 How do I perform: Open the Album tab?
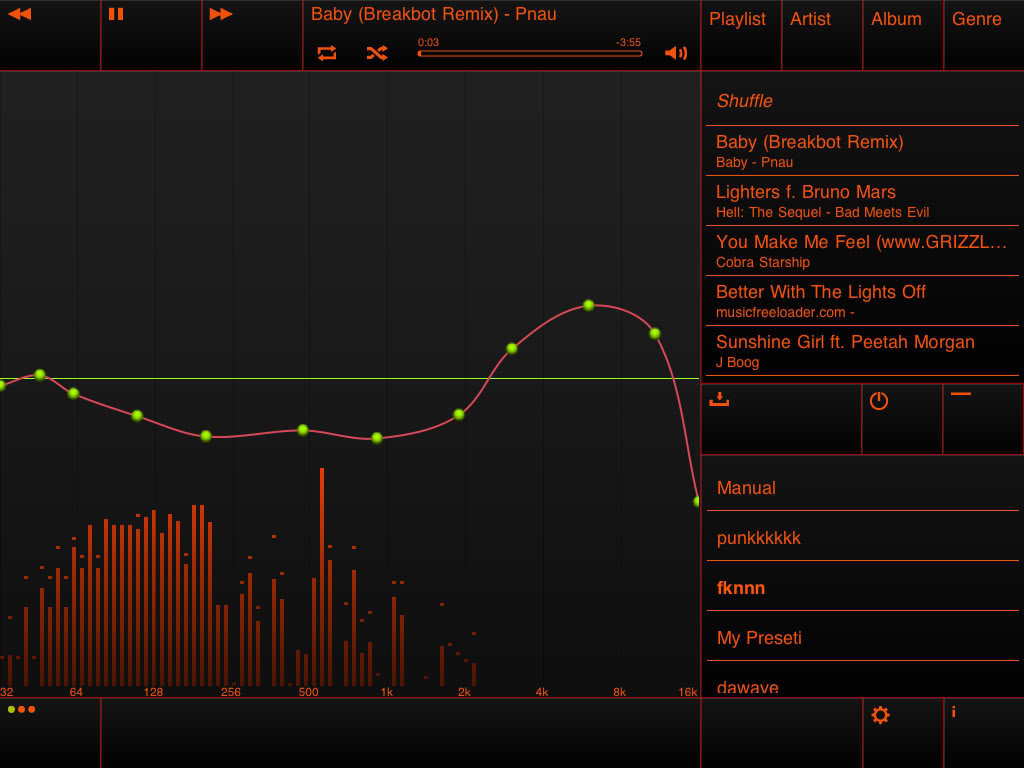coord(903,35)
